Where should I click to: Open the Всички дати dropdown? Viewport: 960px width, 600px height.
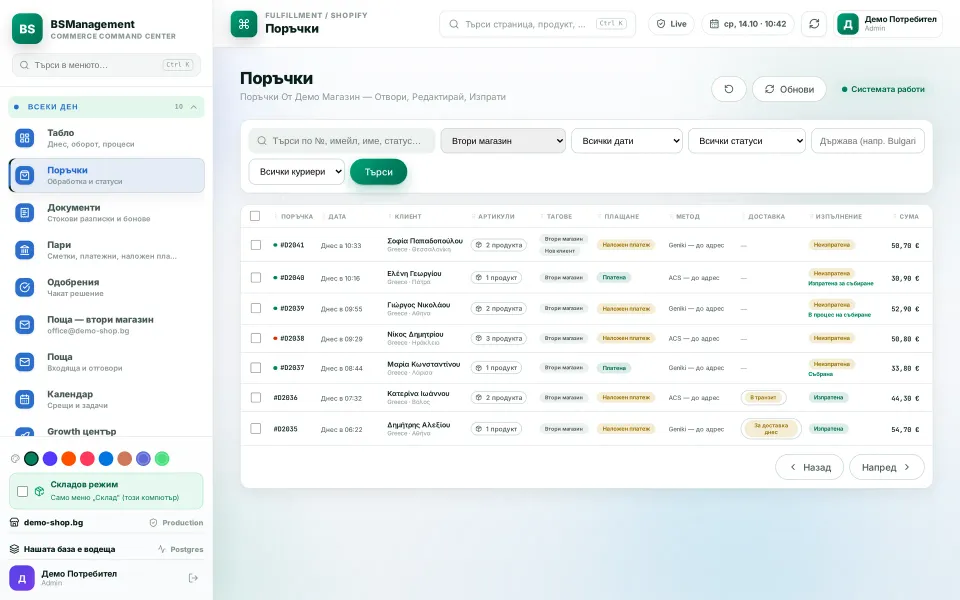click(x=627, y=141)
